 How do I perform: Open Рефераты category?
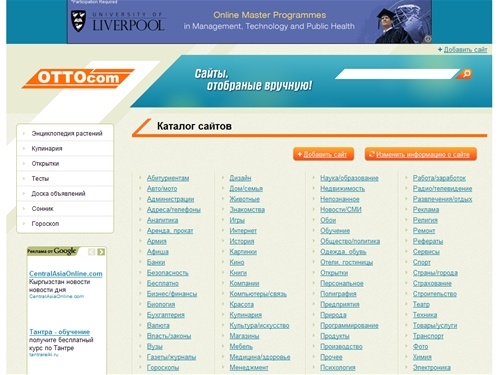point(428,241)
